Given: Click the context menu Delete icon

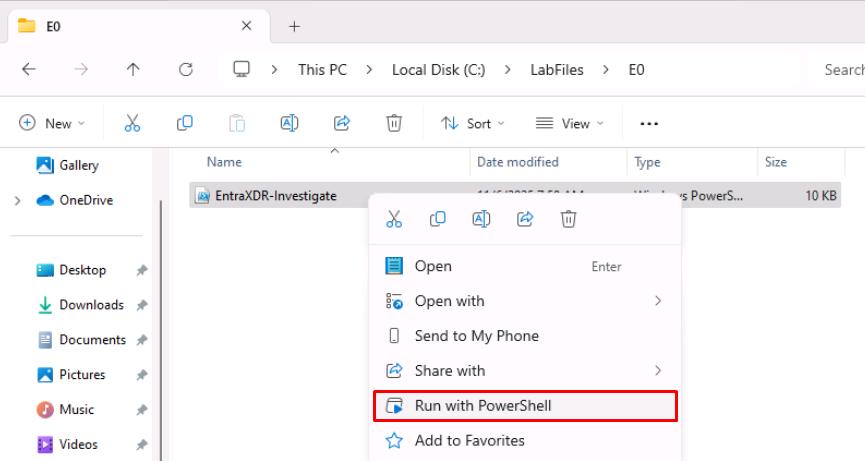Looking at the screenshot, I should tap(568, 219).
